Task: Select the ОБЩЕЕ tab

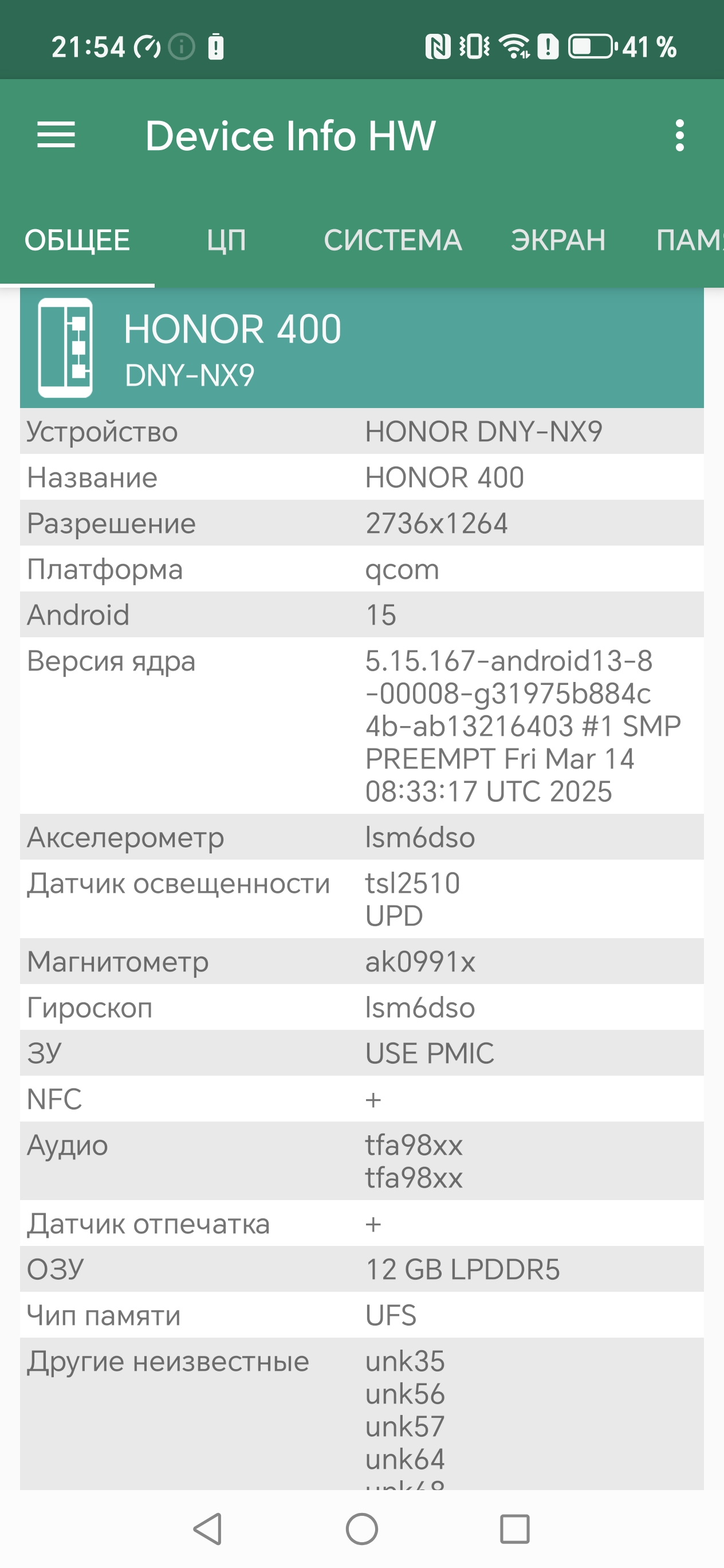Action: point(77,241)
